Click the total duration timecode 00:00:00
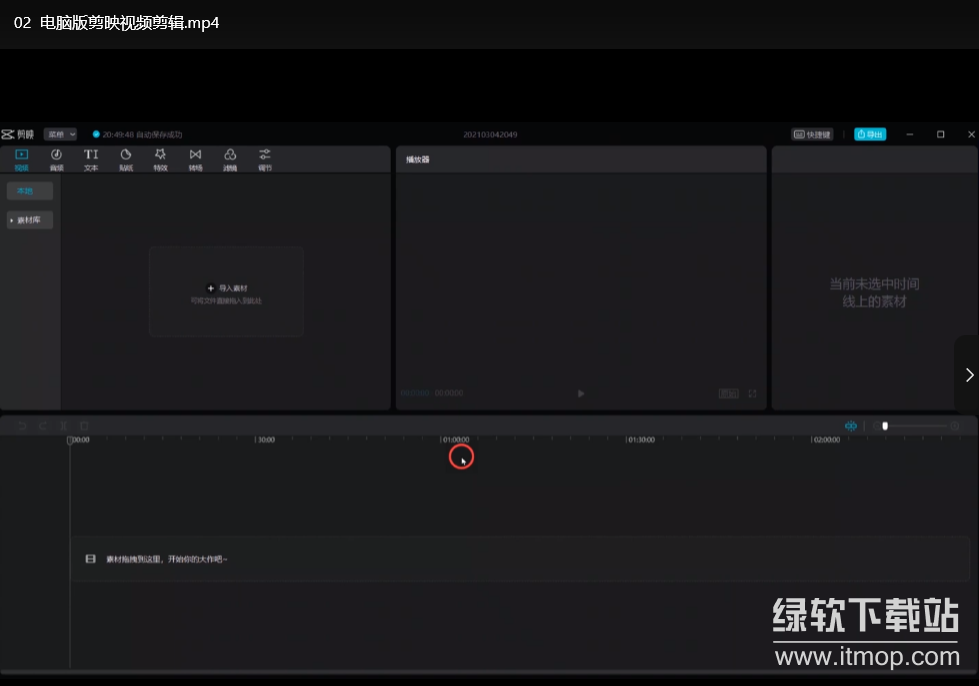Image resolution: width=979 pixels, height=686 pixels. [449, 393]
